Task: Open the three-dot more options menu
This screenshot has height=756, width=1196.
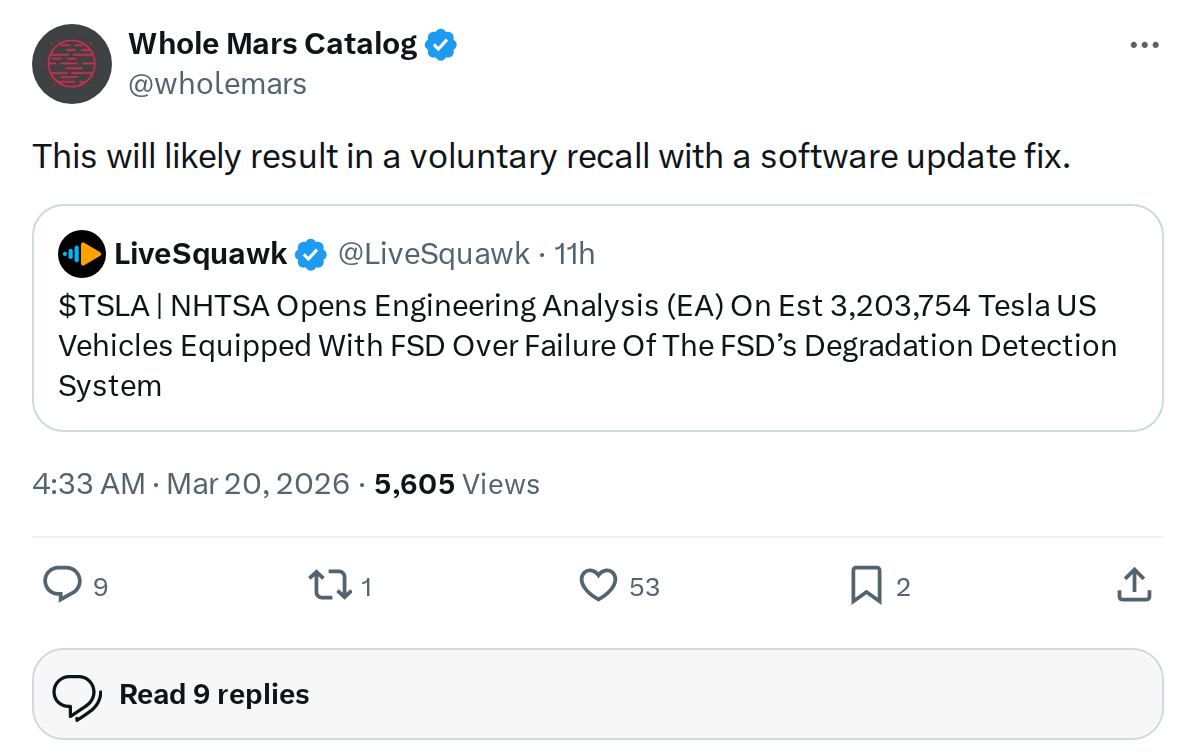Action: click(1143, 44)
